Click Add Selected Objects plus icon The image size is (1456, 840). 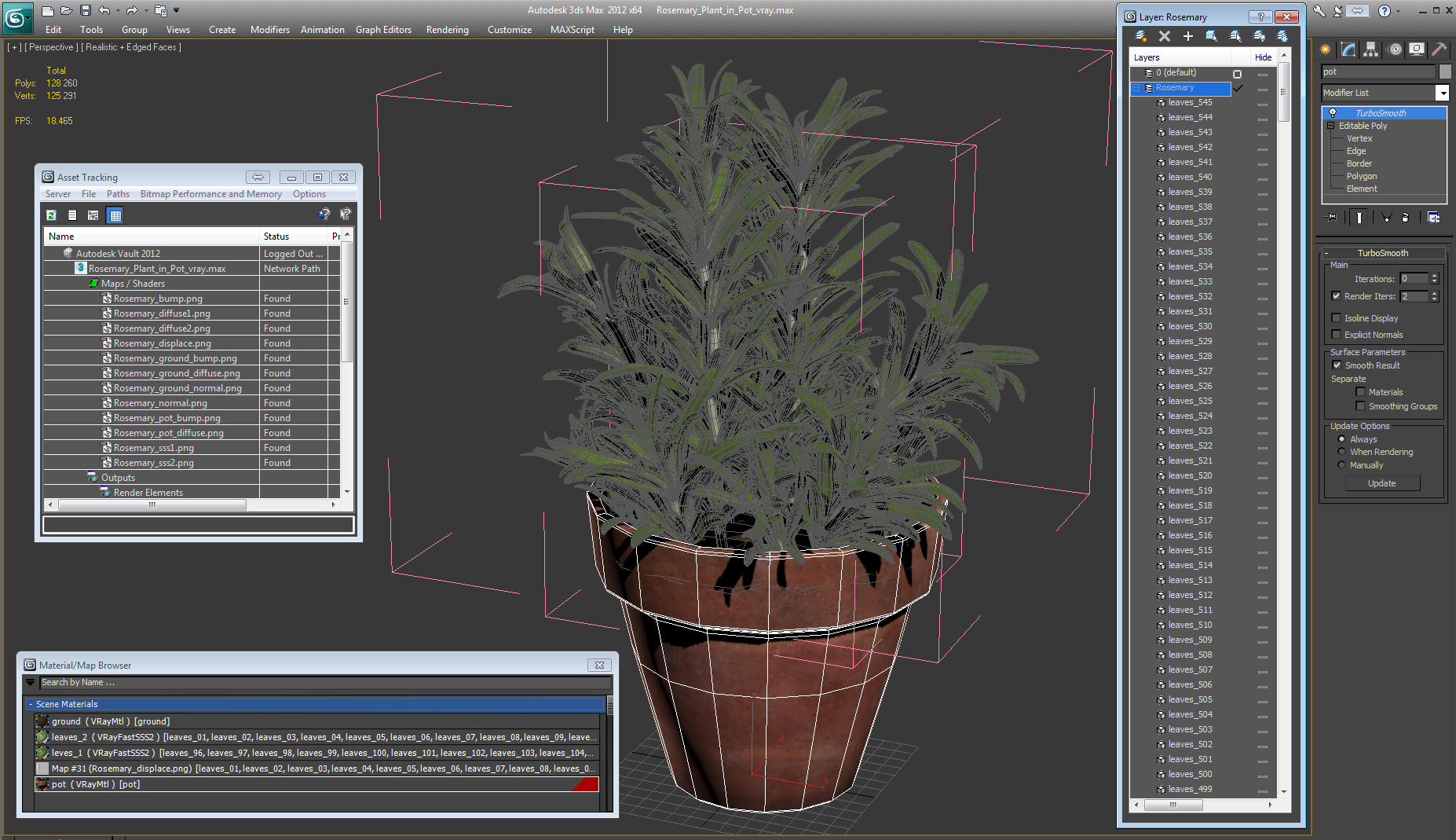click(x=1188, y=36)
